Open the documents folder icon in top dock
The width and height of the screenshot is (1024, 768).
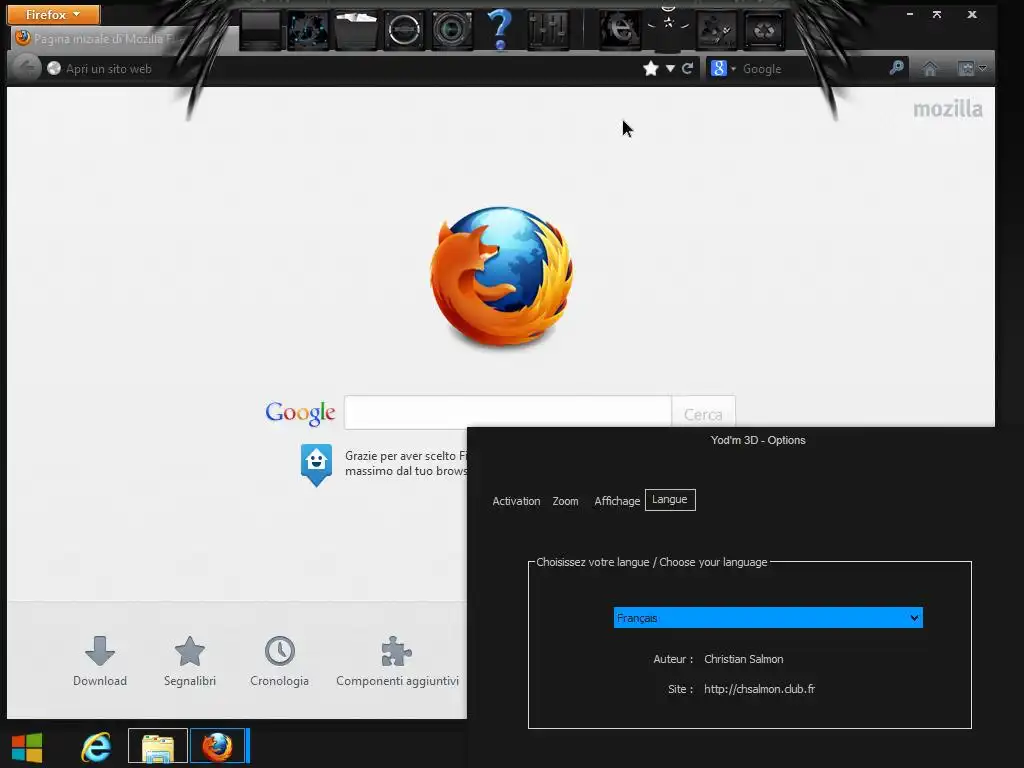356,30
